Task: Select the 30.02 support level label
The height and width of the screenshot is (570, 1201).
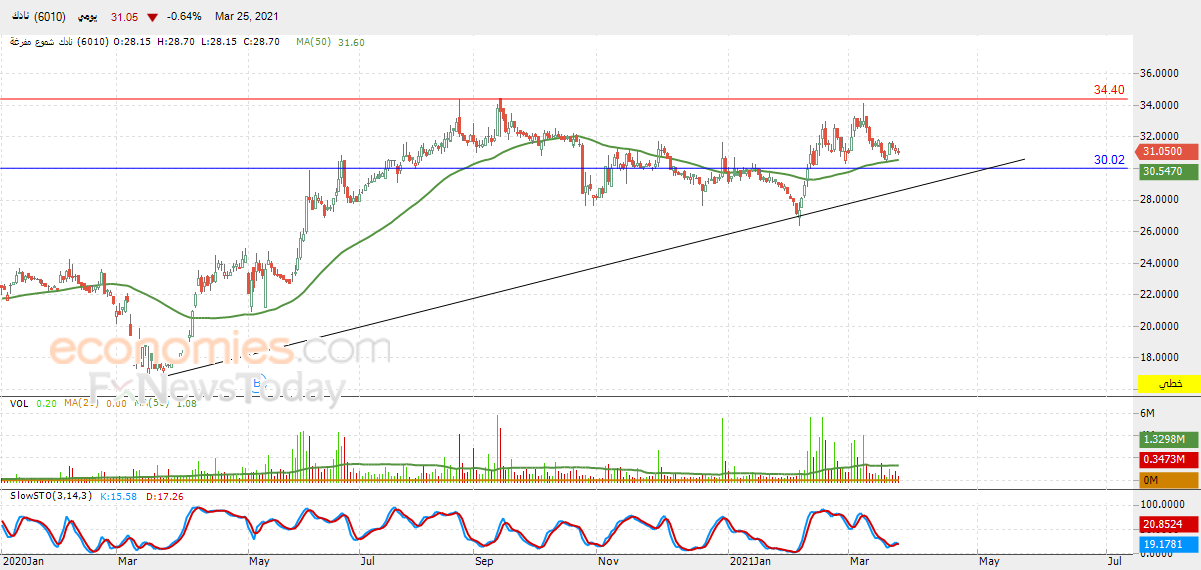Action: pos(1109,160)
